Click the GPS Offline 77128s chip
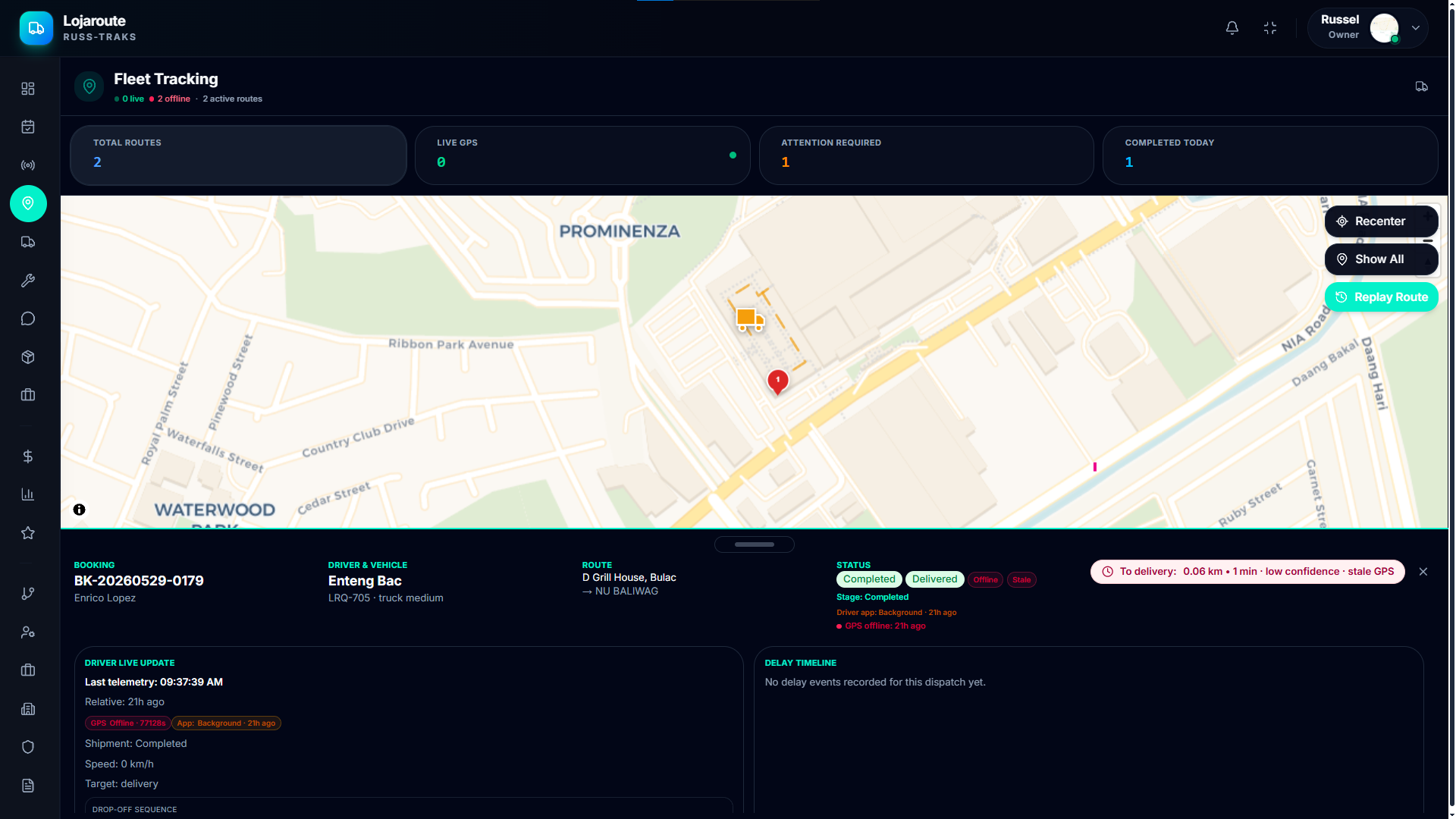The height and width of the screenshot is (819, 1456). tap(127, 723)
